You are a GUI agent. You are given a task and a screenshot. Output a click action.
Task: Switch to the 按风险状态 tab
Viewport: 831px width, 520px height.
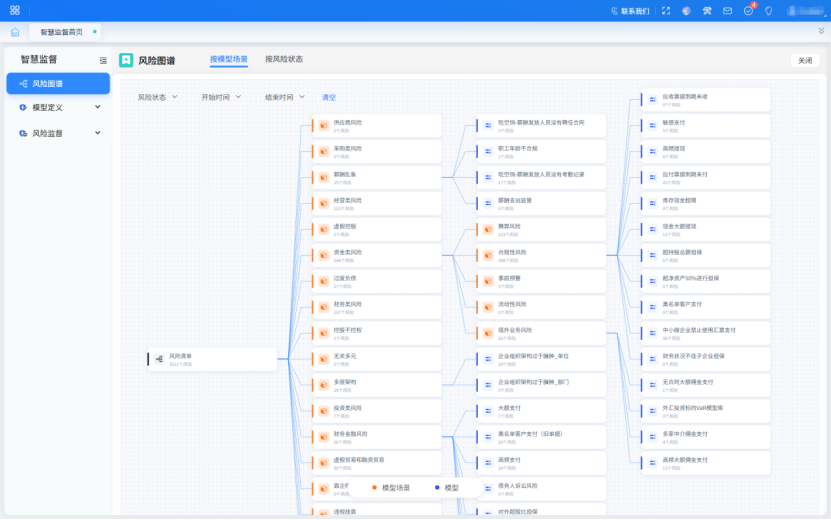284,59
